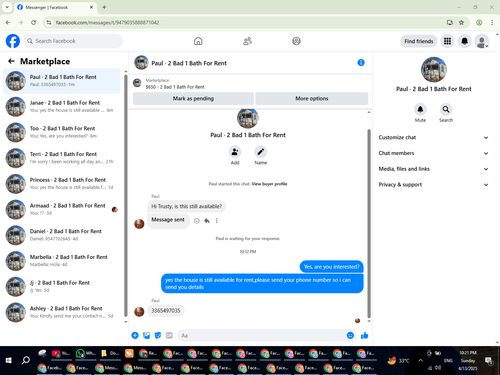Open the account profile avatar menu
Image resolution: width=500 pixels, height=375 pixels.
[482, 41]
